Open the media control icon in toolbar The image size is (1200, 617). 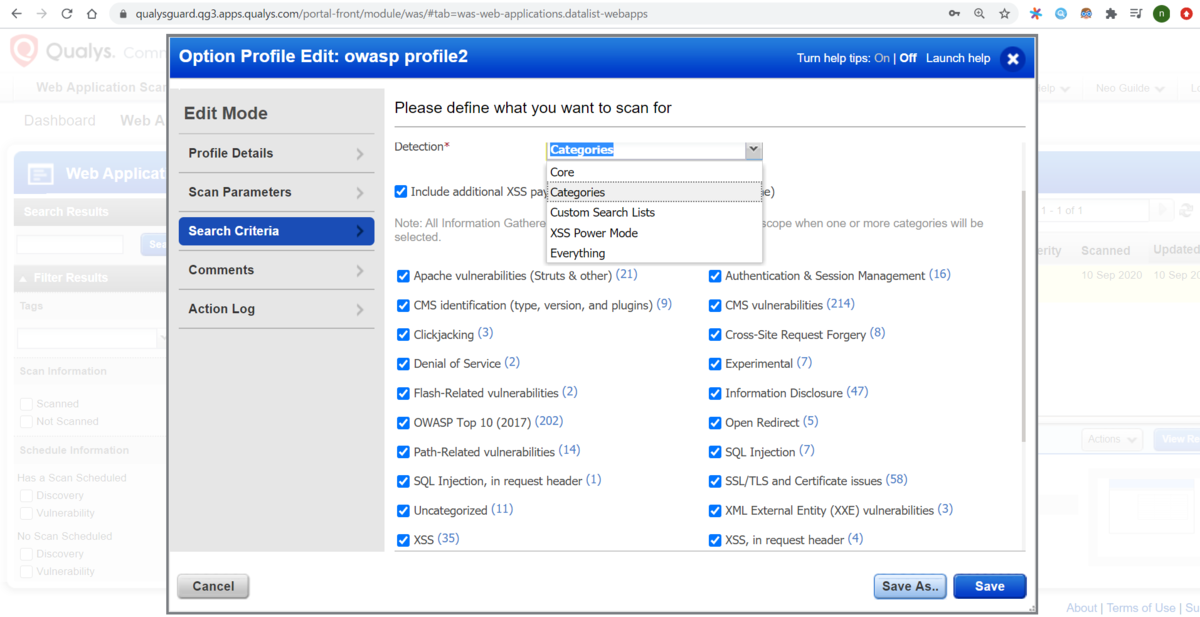pos(1136,14)
